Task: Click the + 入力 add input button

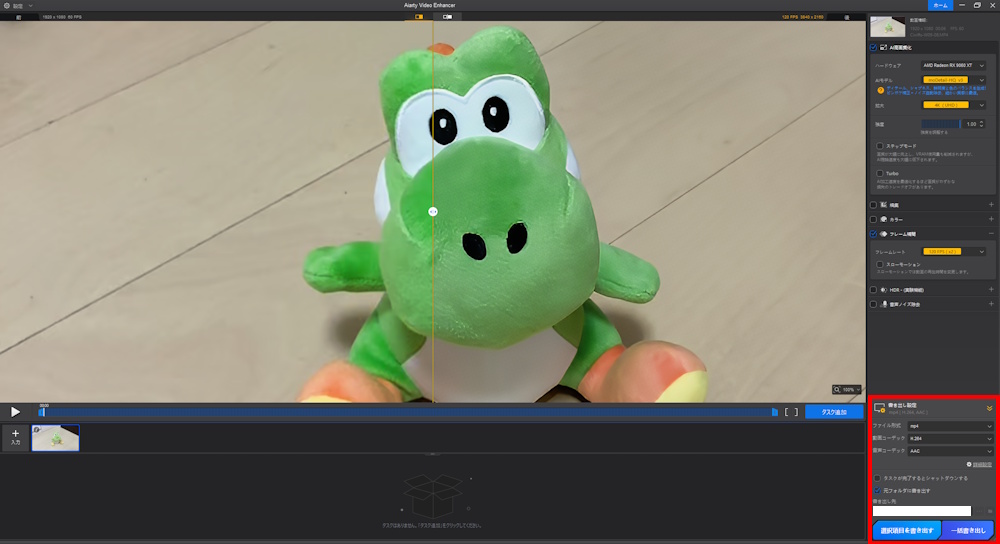Action: [x=15, y=437]
